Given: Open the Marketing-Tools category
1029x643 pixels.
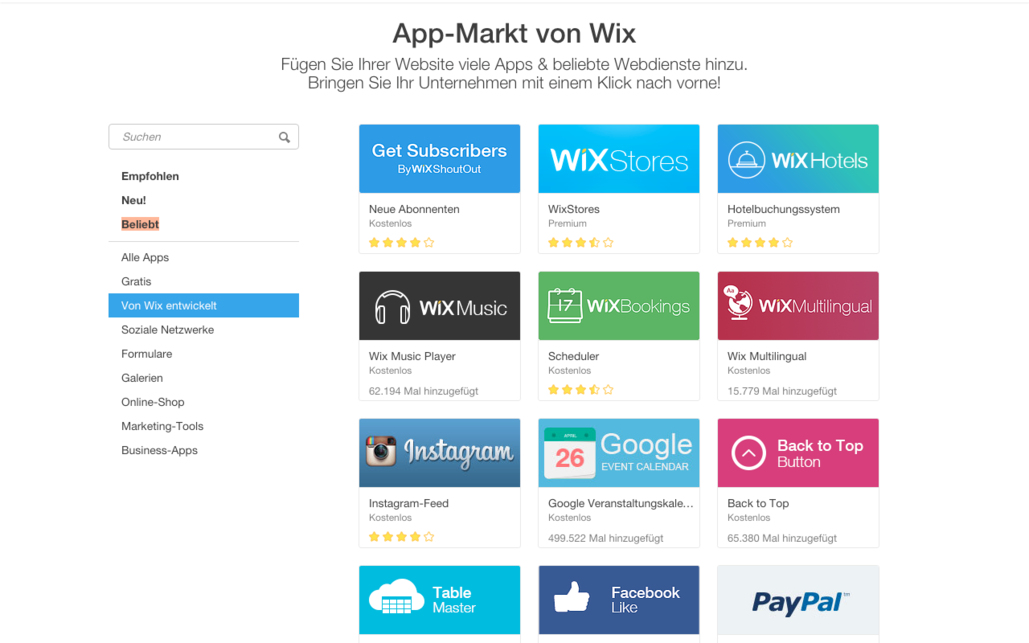Looking at the screenshot, I should (x=162, y=426).
